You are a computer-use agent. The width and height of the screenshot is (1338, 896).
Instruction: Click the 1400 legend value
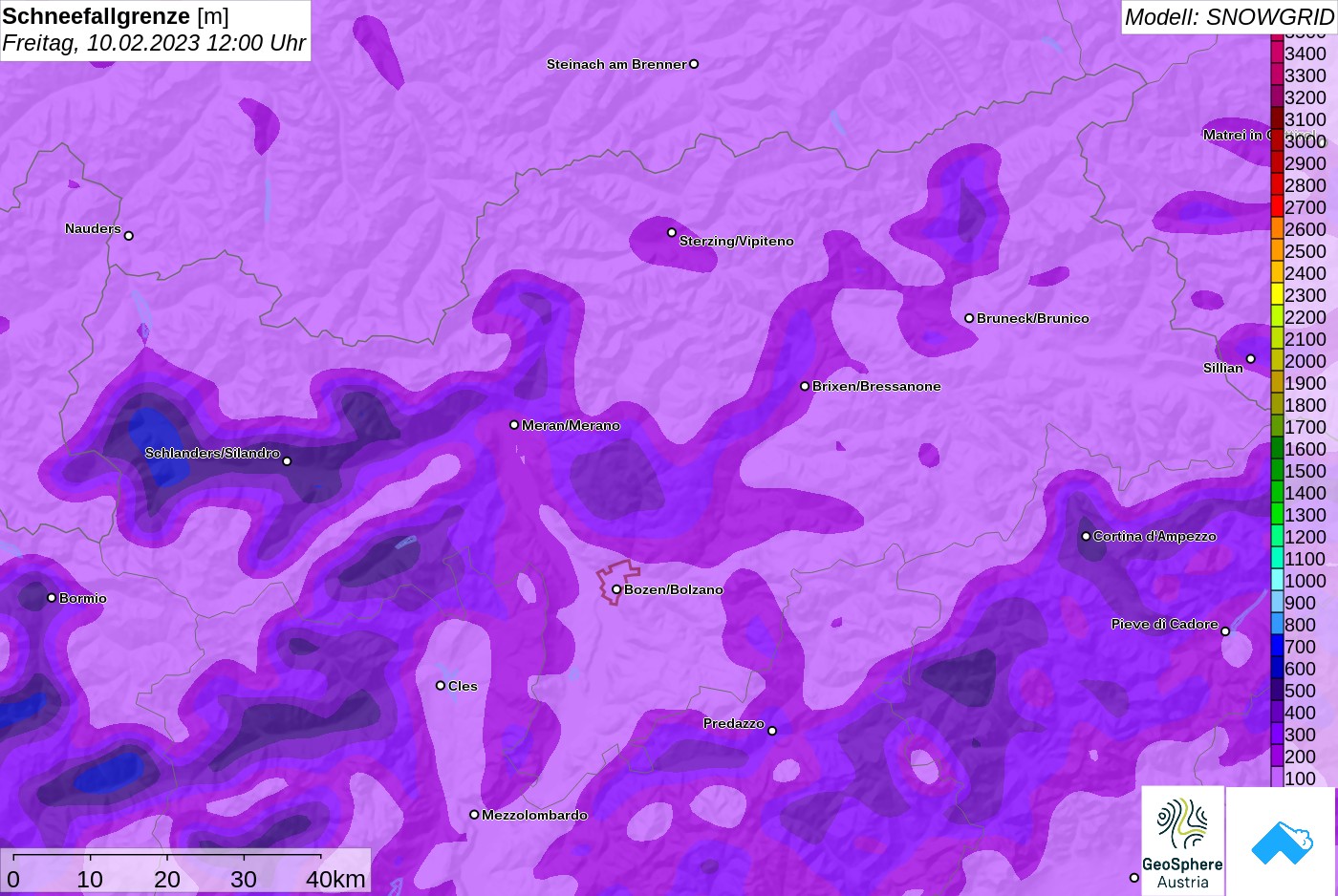(1306, 493)
